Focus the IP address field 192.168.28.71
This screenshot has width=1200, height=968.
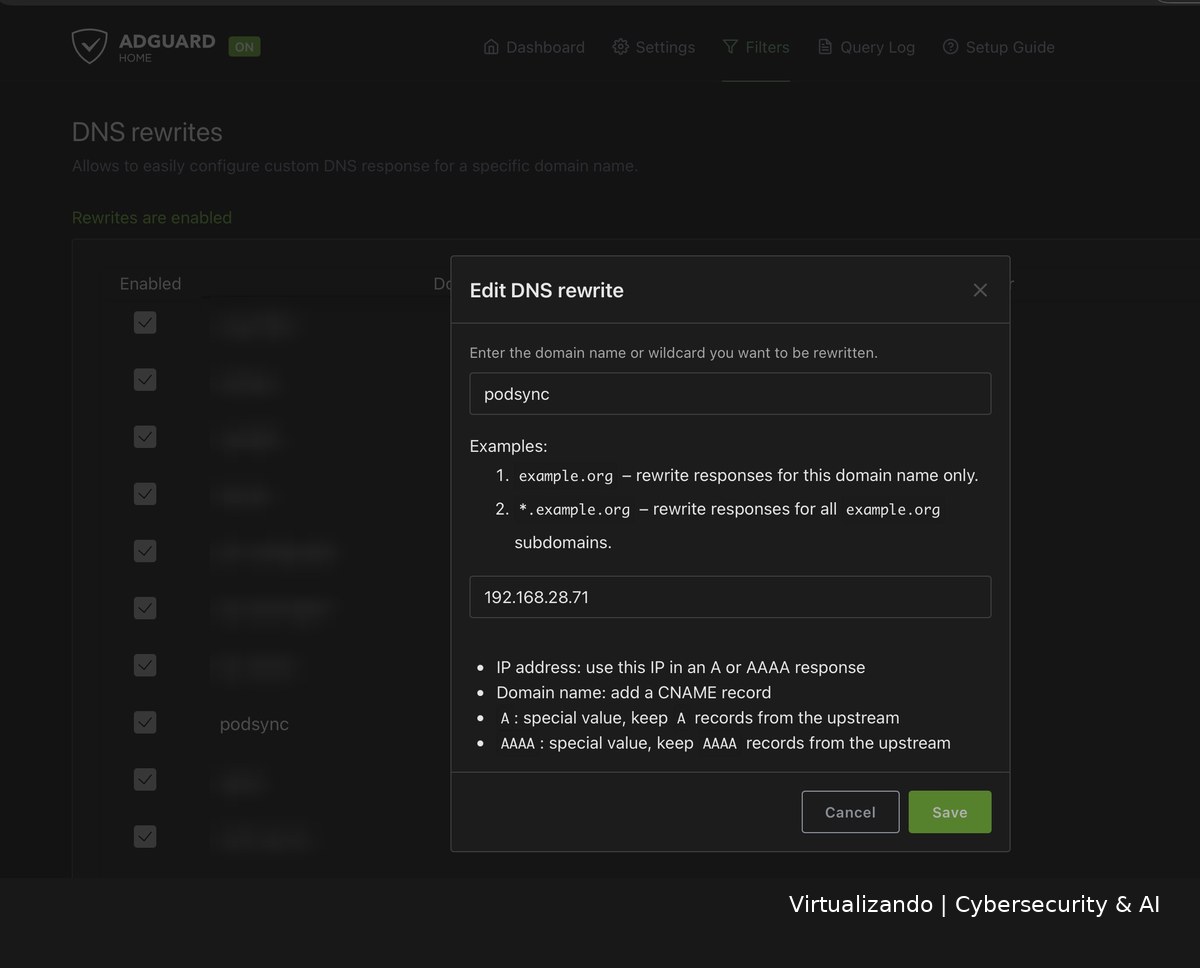pos(730,597)
